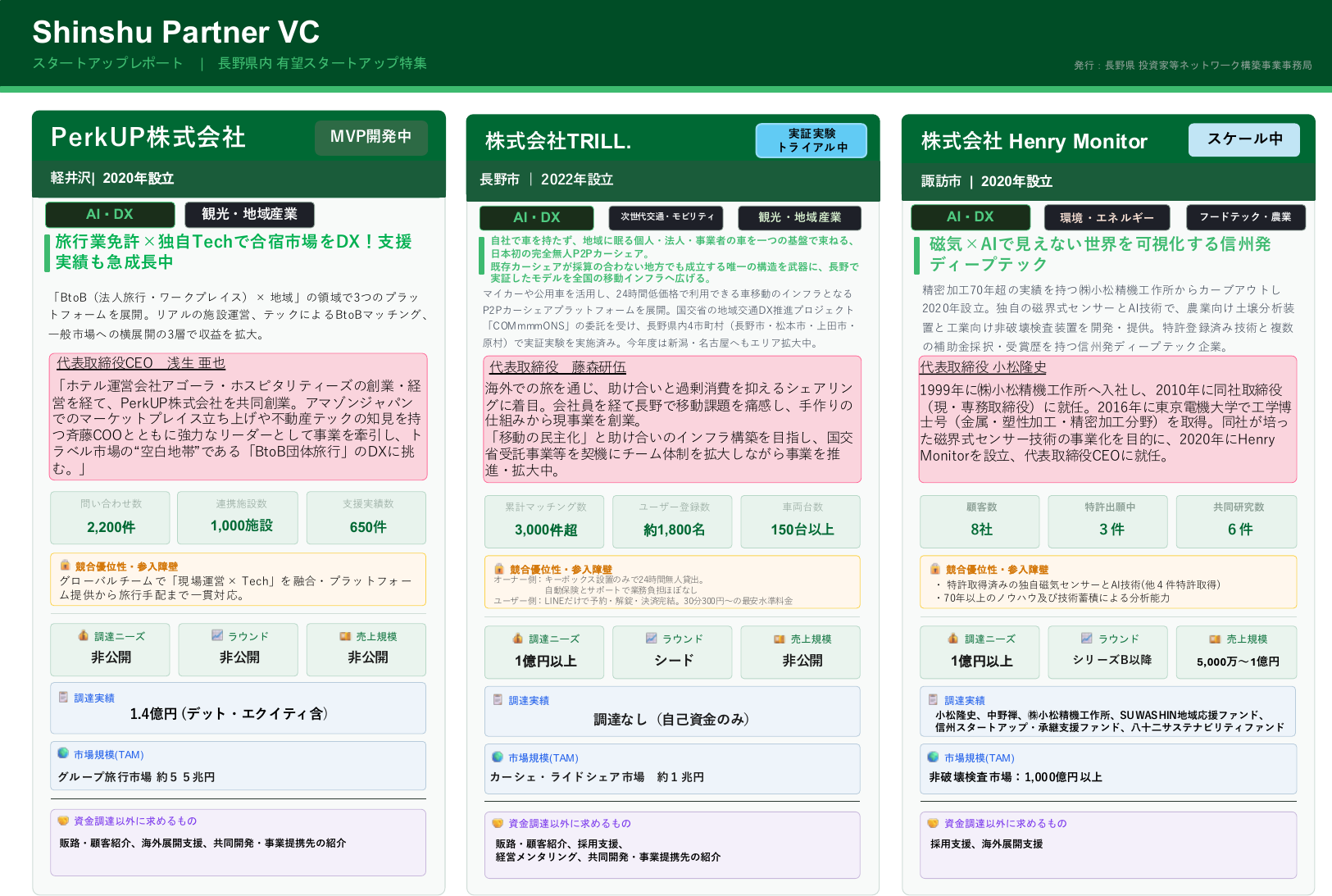Click the money bag icon in TRILL's 調達ニーズ box

(x=518, y=638)
